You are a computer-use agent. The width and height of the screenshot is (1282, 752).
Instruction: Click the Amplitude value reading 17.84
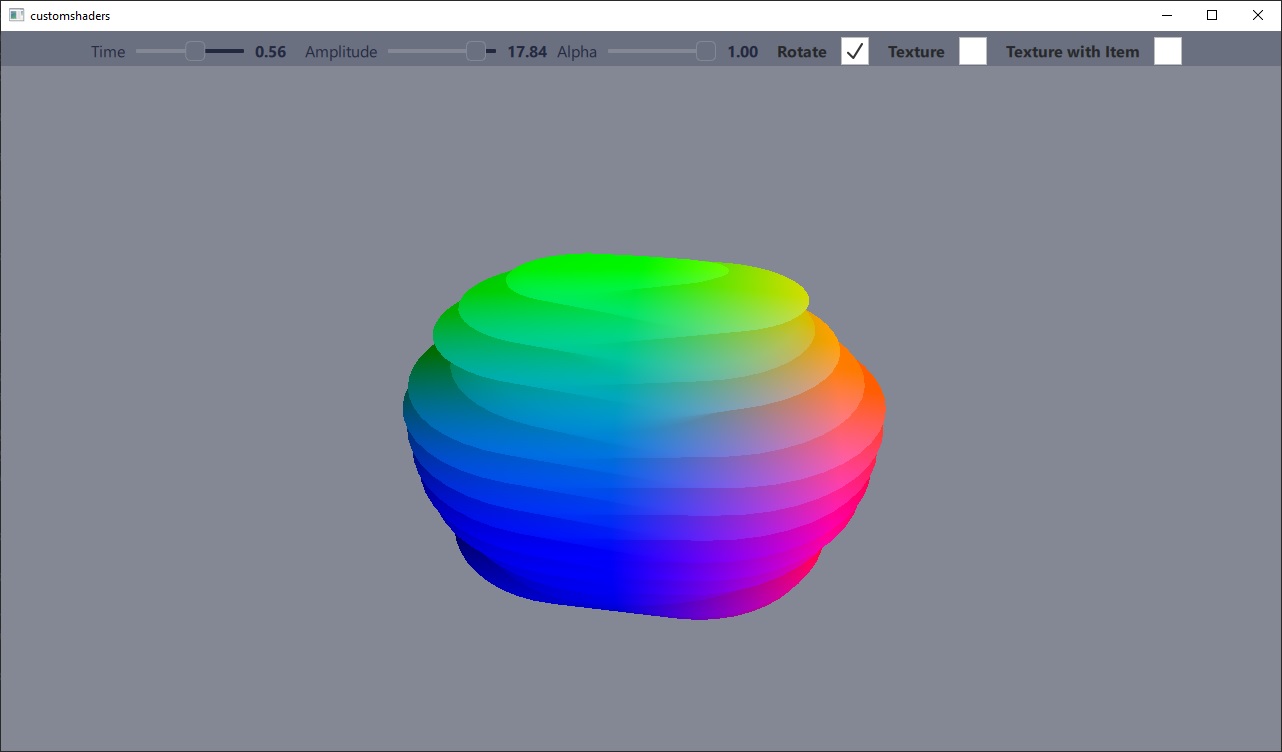(526, 51)
